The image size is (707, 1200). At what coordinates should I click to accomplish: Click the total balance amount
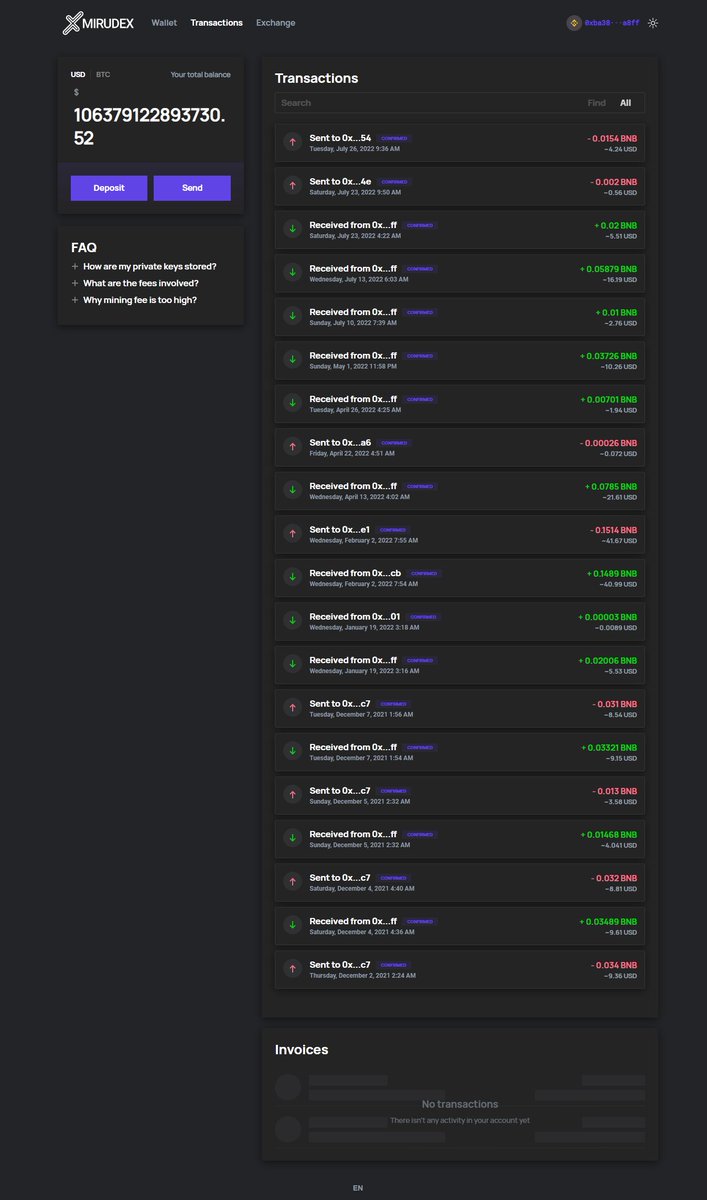pos(150,127)
